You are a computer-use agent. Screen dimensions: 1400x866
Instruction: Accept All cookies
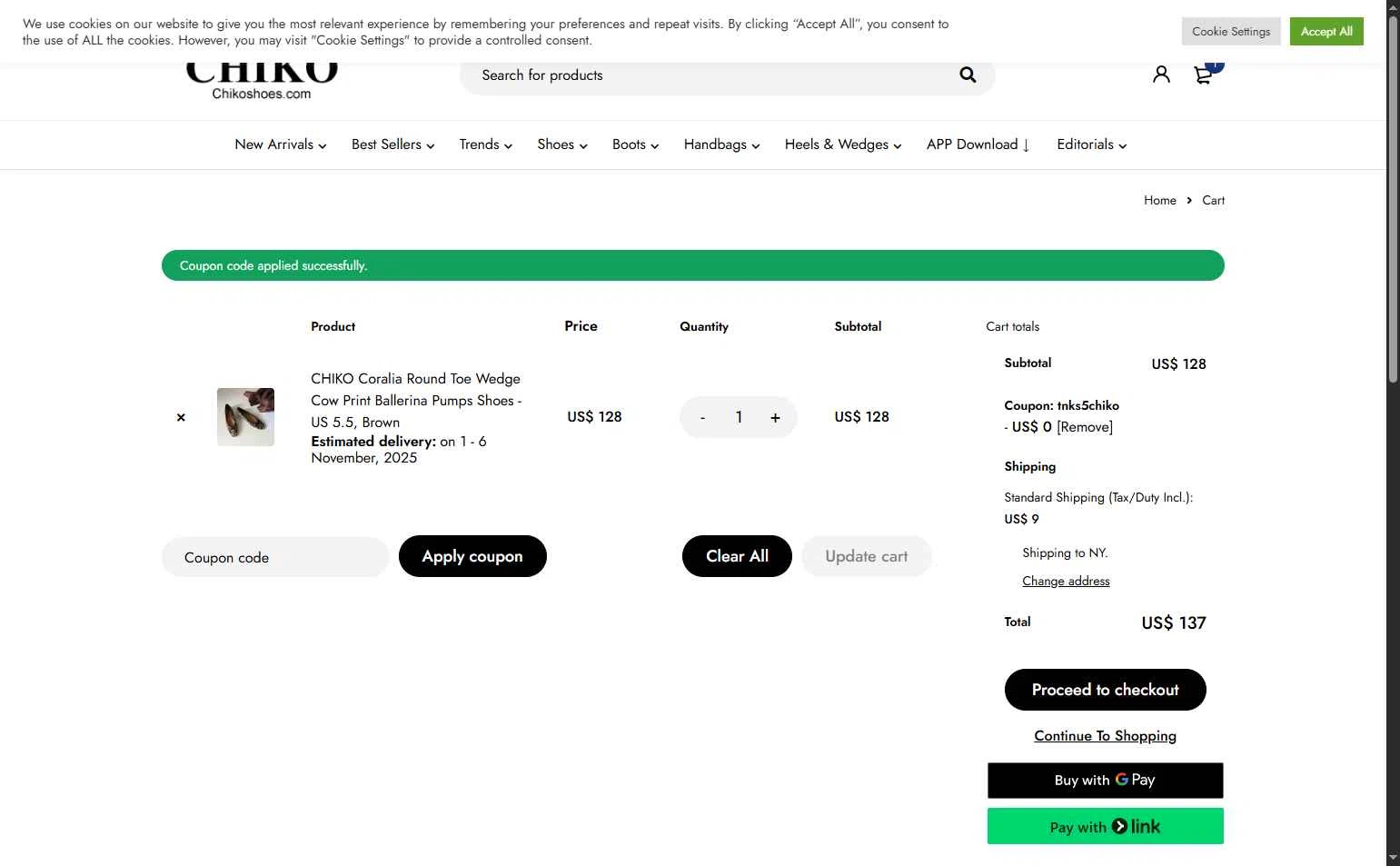point(1326,31)
